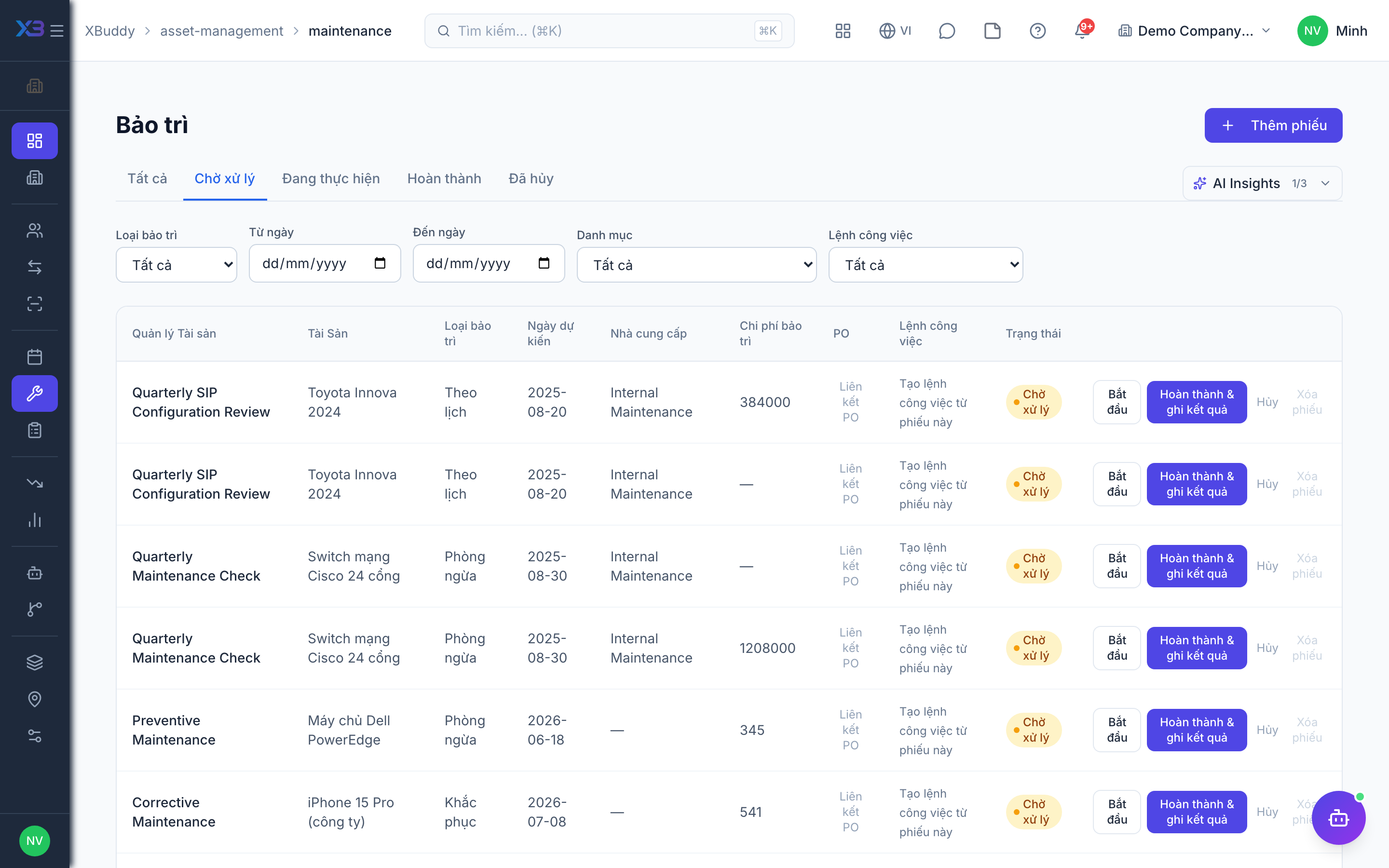Click the Máy chủ Dell PowerEdge cell
This screenshot has width=1389, height=868.
click(349, 730)
